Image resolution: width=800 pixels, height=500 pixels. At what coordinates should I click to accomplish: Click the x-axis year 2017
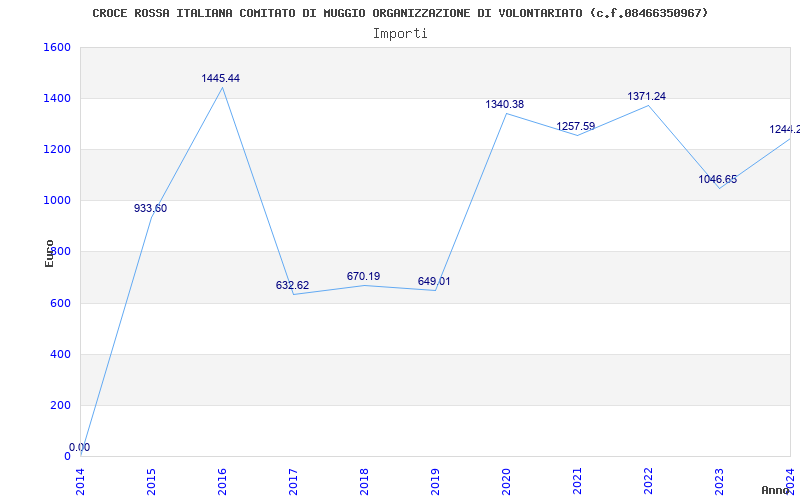pos(293,481)
